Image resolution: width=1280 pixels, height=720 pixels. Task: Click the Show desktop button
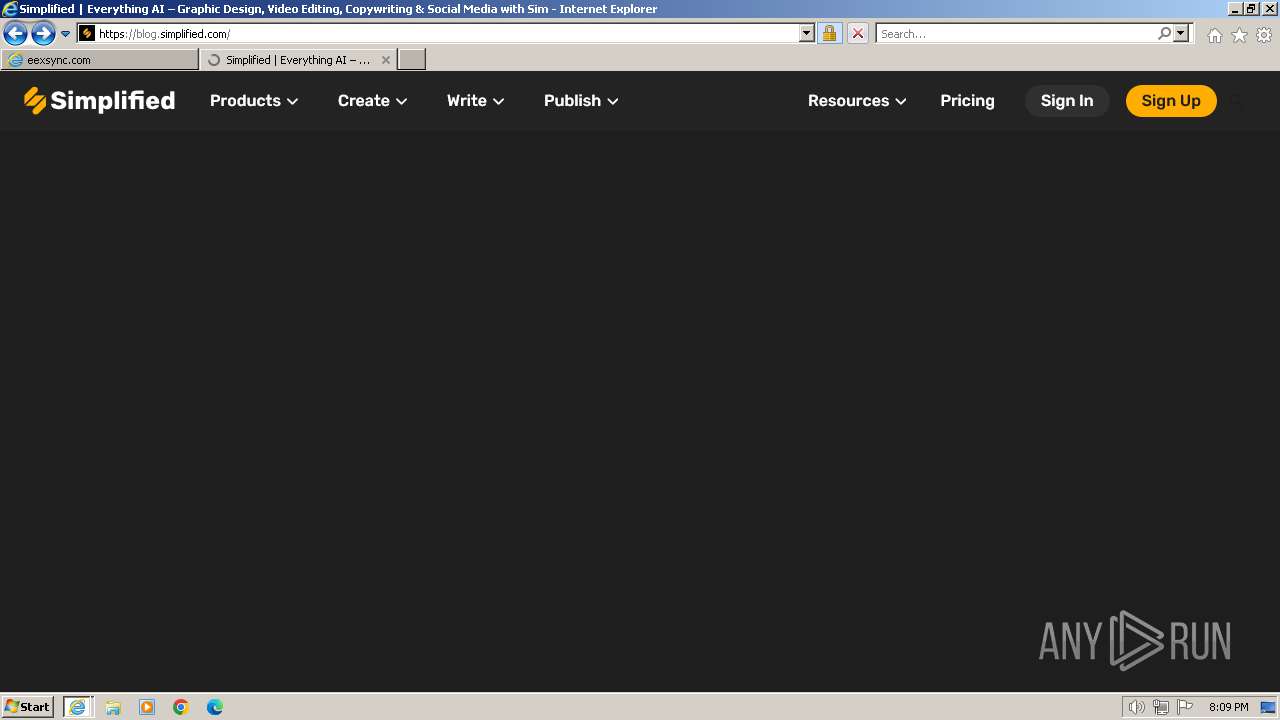1269,707
